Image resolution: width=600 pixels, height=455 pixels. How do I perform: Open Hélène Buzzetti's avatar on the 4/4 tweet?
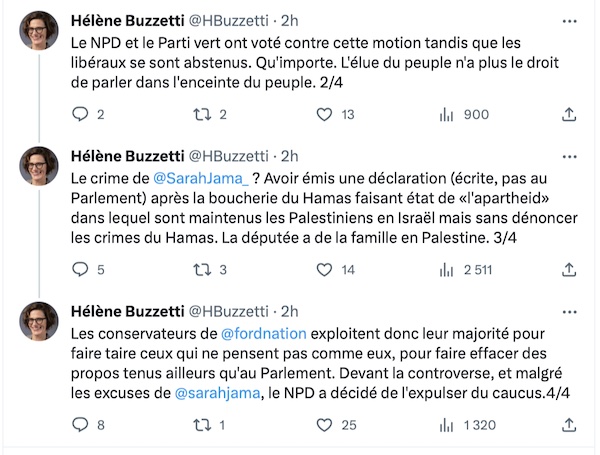coord(39,321)
